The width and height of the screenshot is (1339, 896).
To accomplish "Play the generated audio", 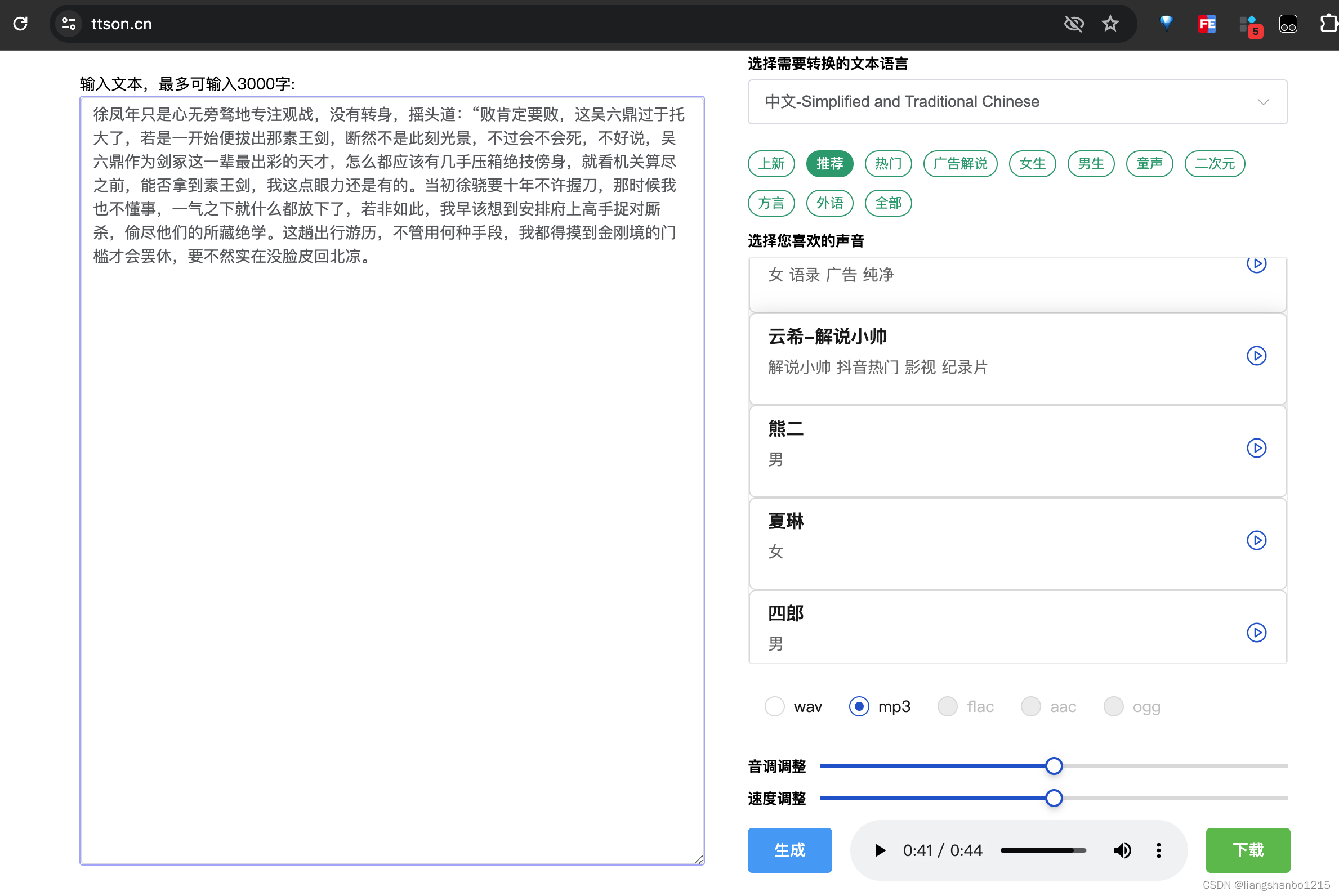I will point(880,850).
